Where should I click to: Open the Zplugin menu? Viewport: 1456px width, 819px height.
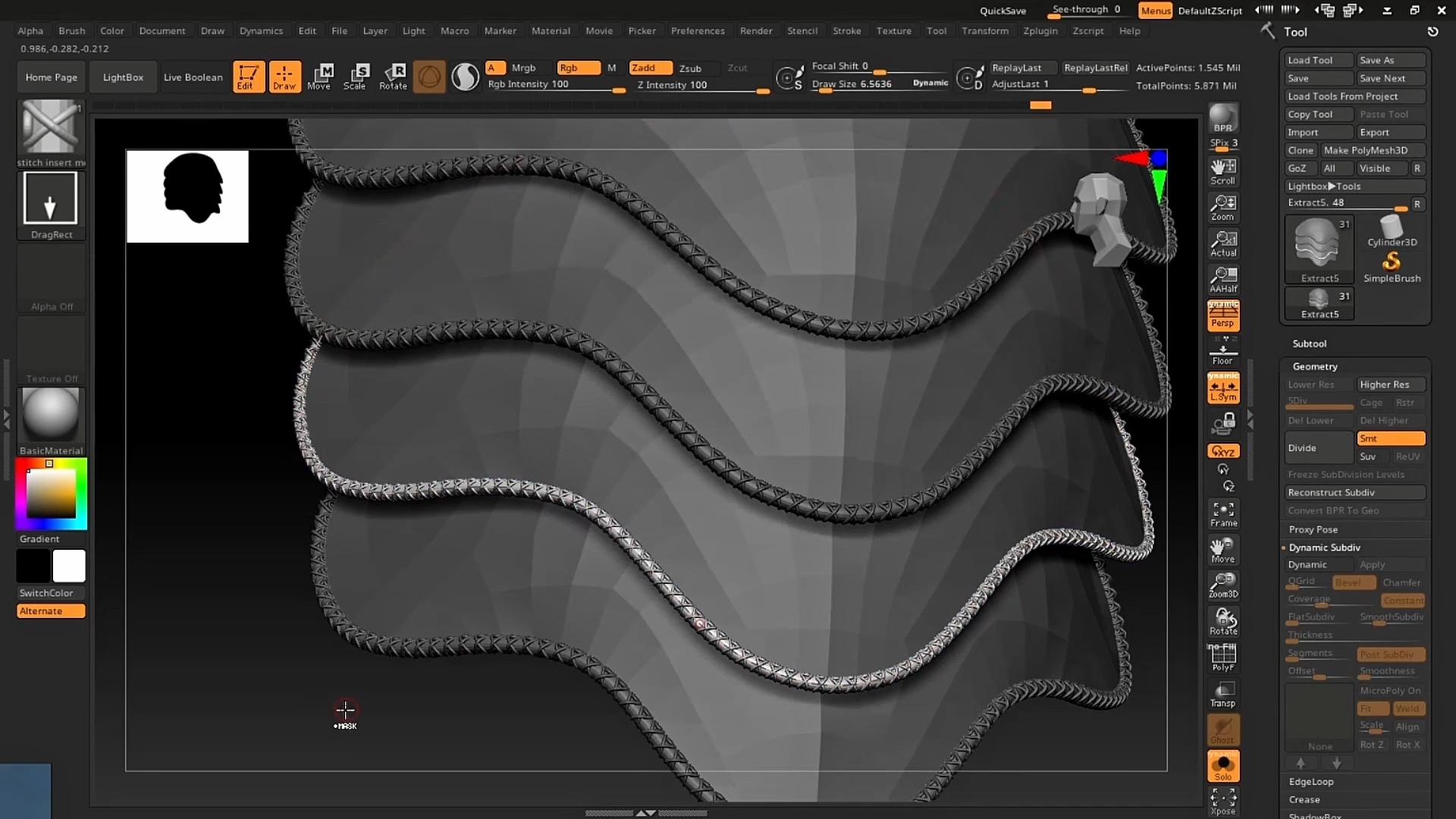[1040, 30]
